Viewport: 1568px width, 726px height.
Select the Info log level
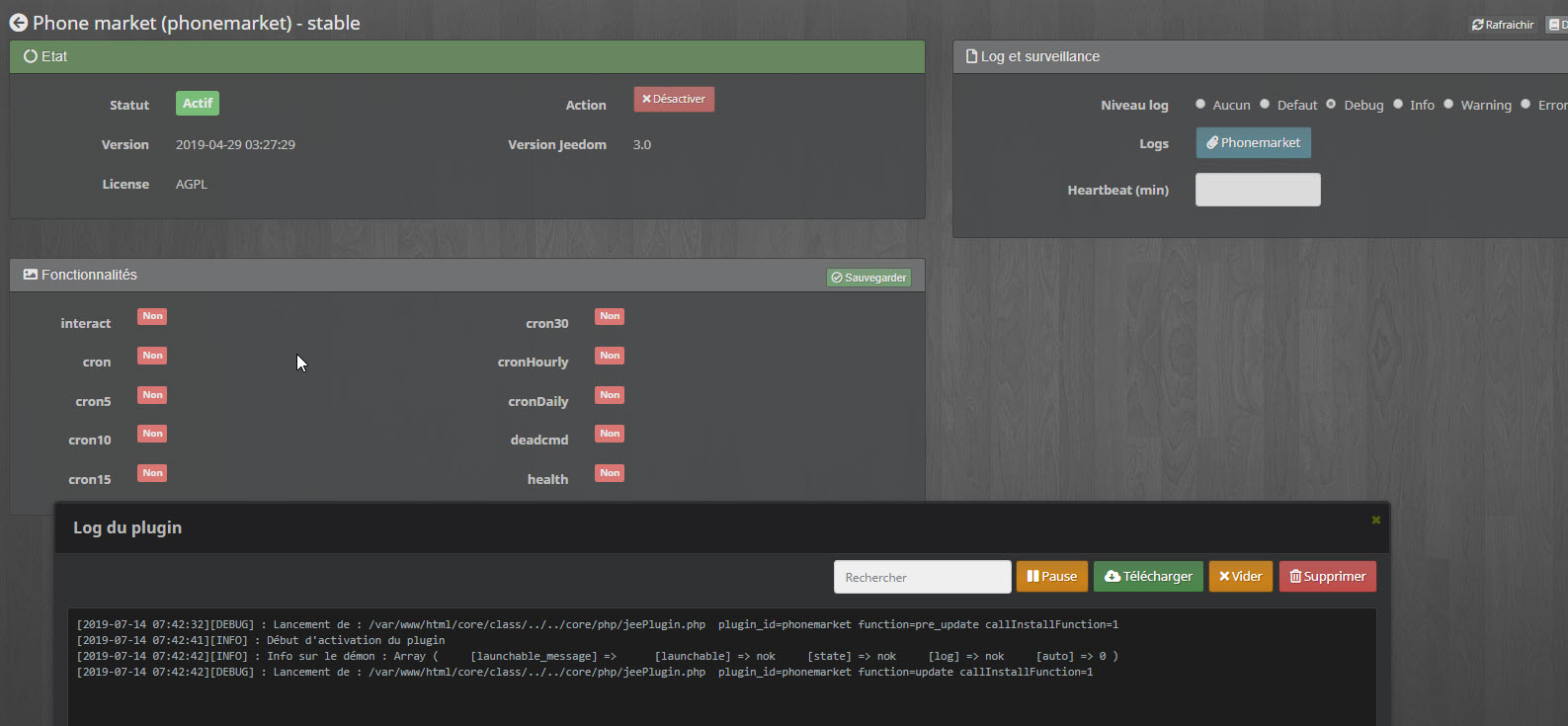(x=1398, y=104)
